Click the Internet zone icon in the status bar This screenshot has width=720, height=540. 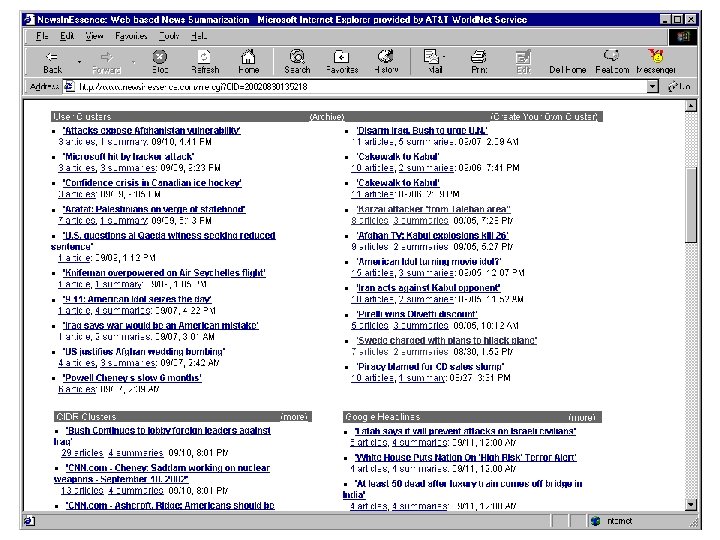[596, 521]
